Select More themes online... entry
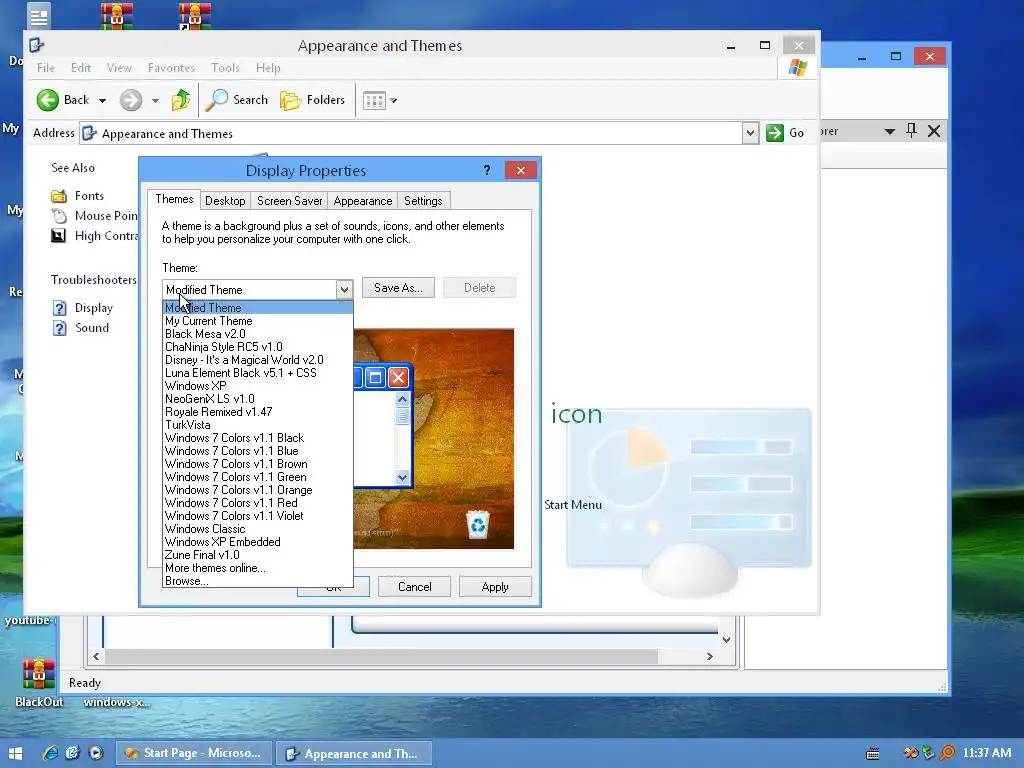This screenshot has width=1024, height=768. pos(257,568)
